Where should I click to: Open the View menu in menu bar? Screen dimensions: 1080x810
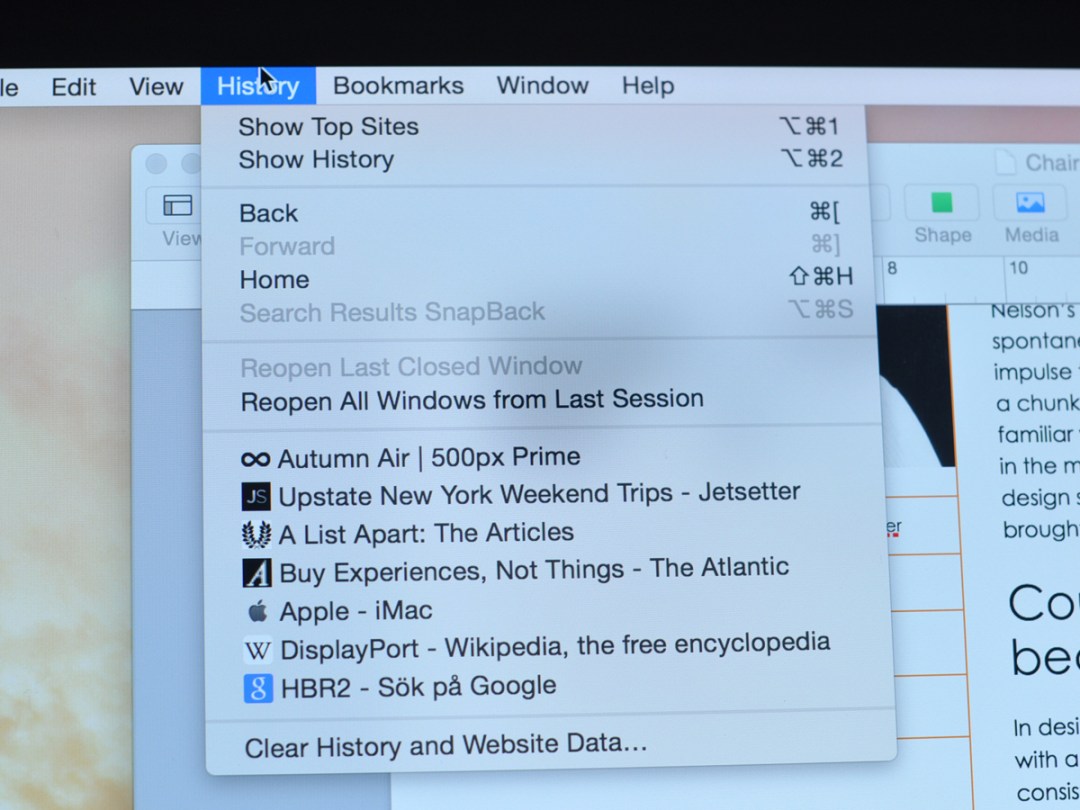pos(156,87)
